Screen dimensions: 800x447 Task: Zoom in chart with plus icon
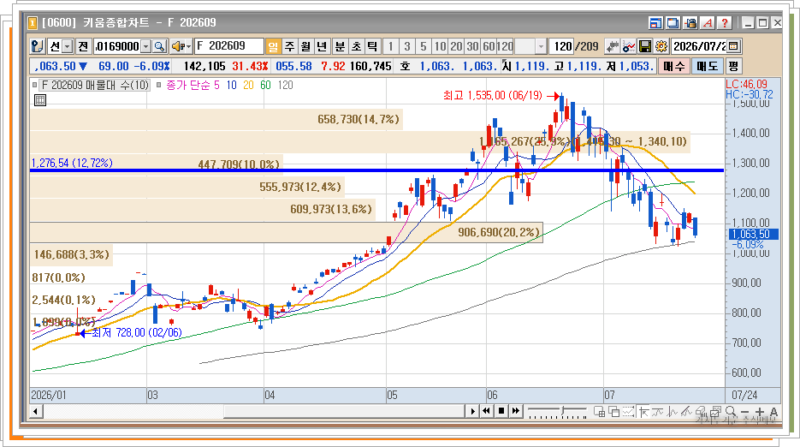point(759,411)
